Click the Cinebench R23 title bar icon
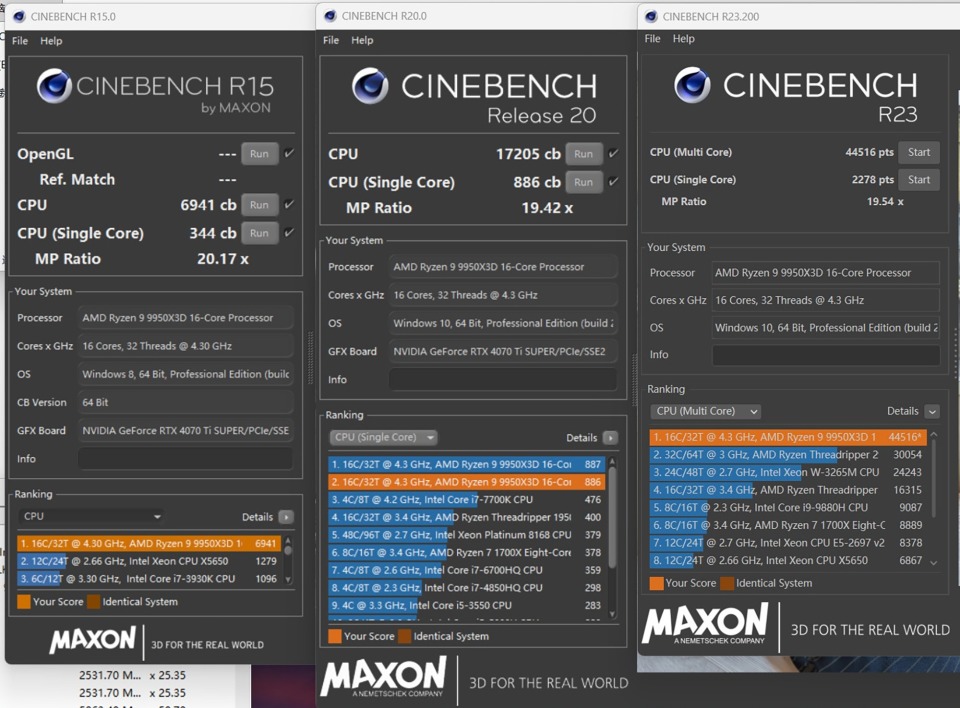This screenshot has height=708, width=960. (651, 16)
